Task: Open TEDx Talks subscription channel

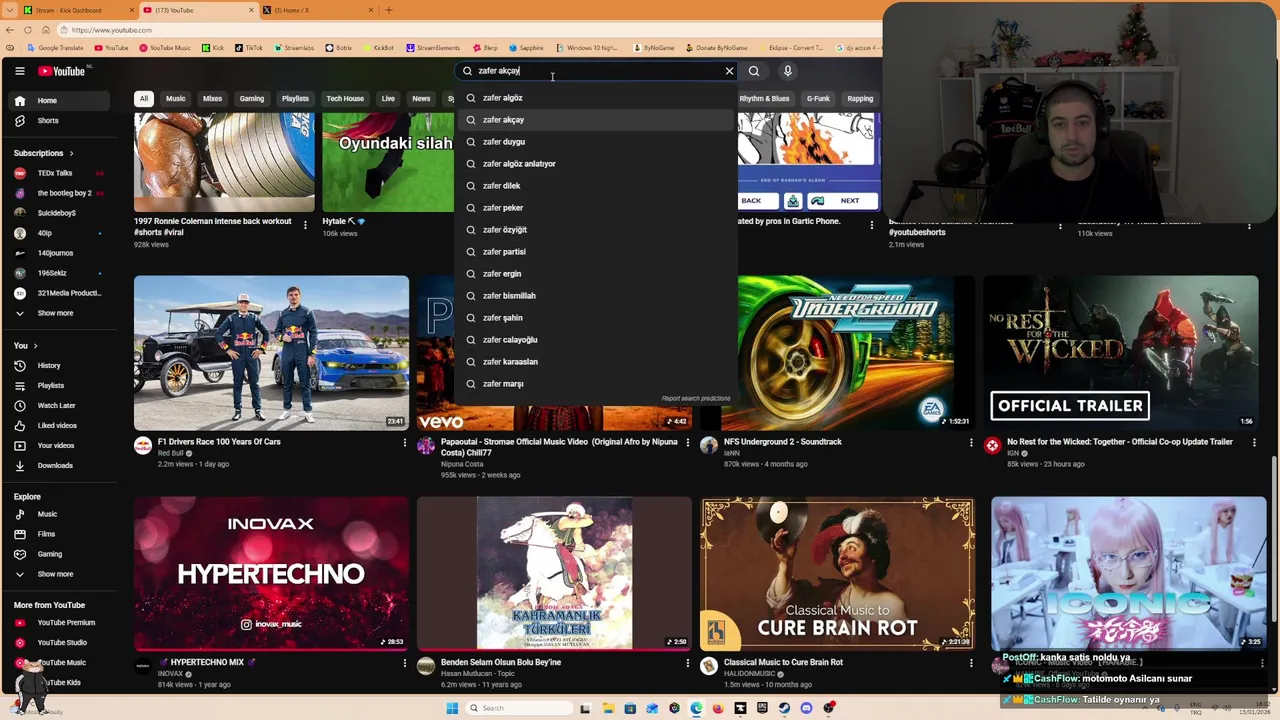Action: [57, 173]
